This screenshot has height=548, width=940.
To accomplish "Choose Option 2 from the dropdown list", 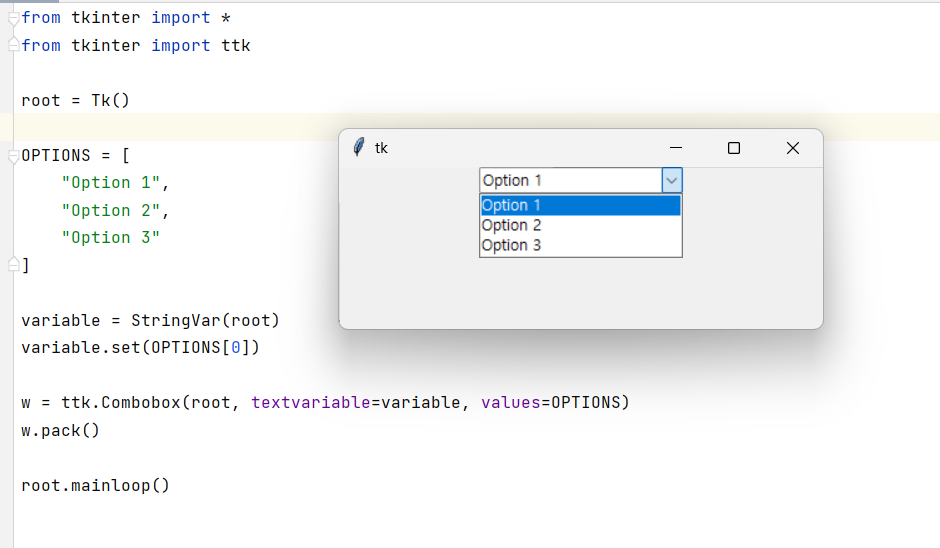I will (x=580, y=225).
